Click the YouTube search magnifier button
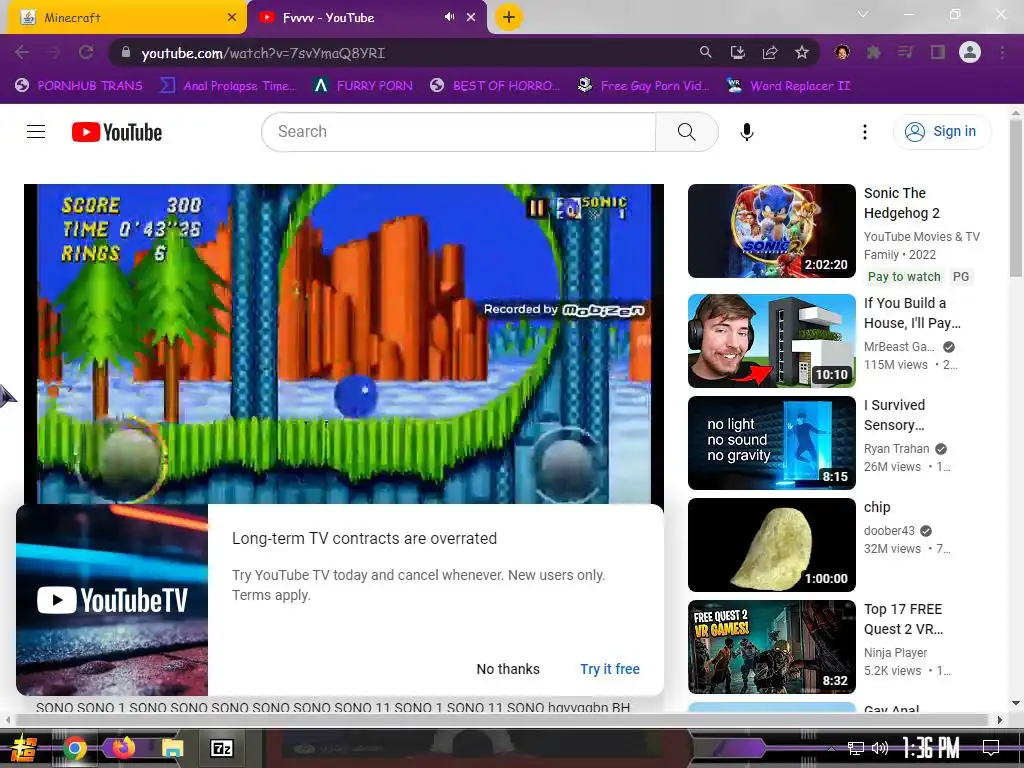This screenshot has width=1024, height=768. pos(686,132)
